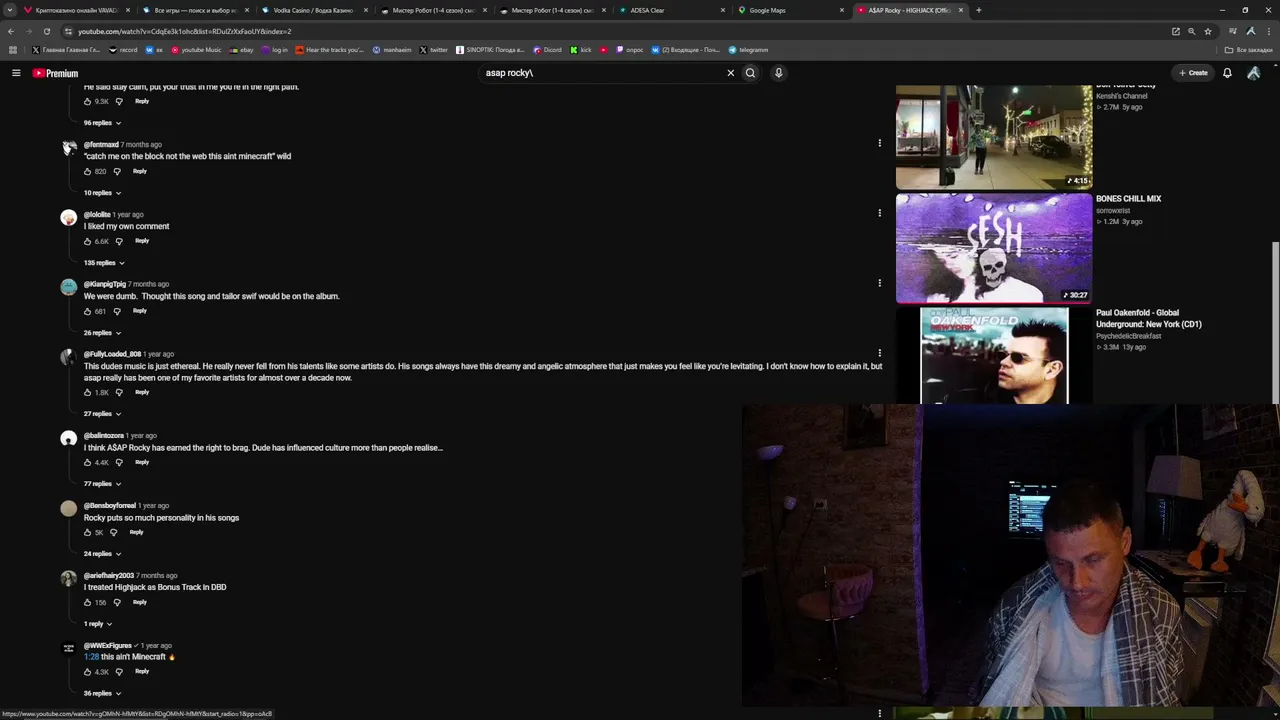The image size is (1280, 720).
Task: Open the browser zoom indicator
Action: coord(1191,31)
